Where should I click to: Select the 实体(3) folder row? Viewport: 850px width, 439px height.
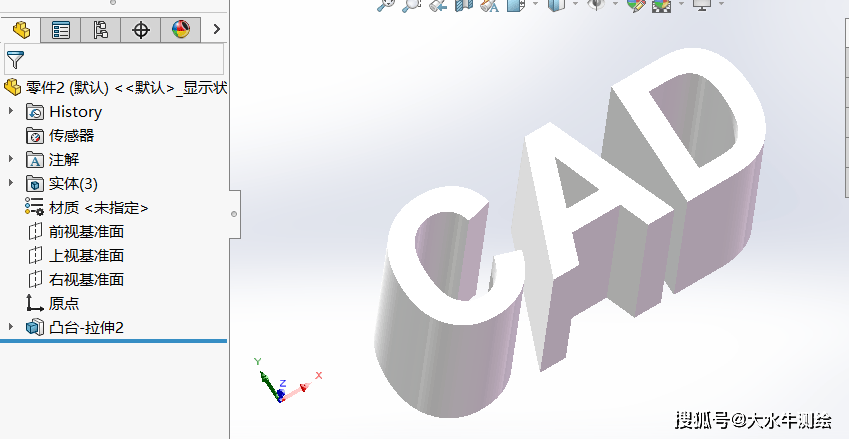coord(62,184)
